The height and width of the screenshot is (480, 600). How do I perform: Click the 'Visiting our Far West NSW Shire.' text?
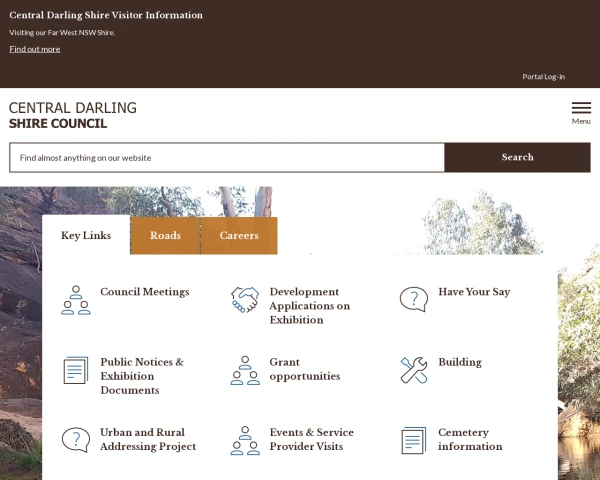pos(62,33)
